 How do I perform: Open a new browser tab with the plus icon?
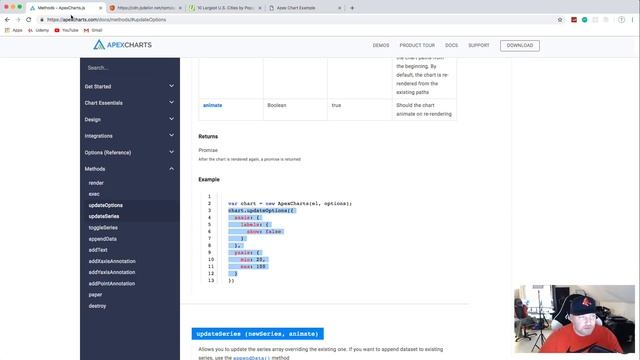tap(352, 8)
